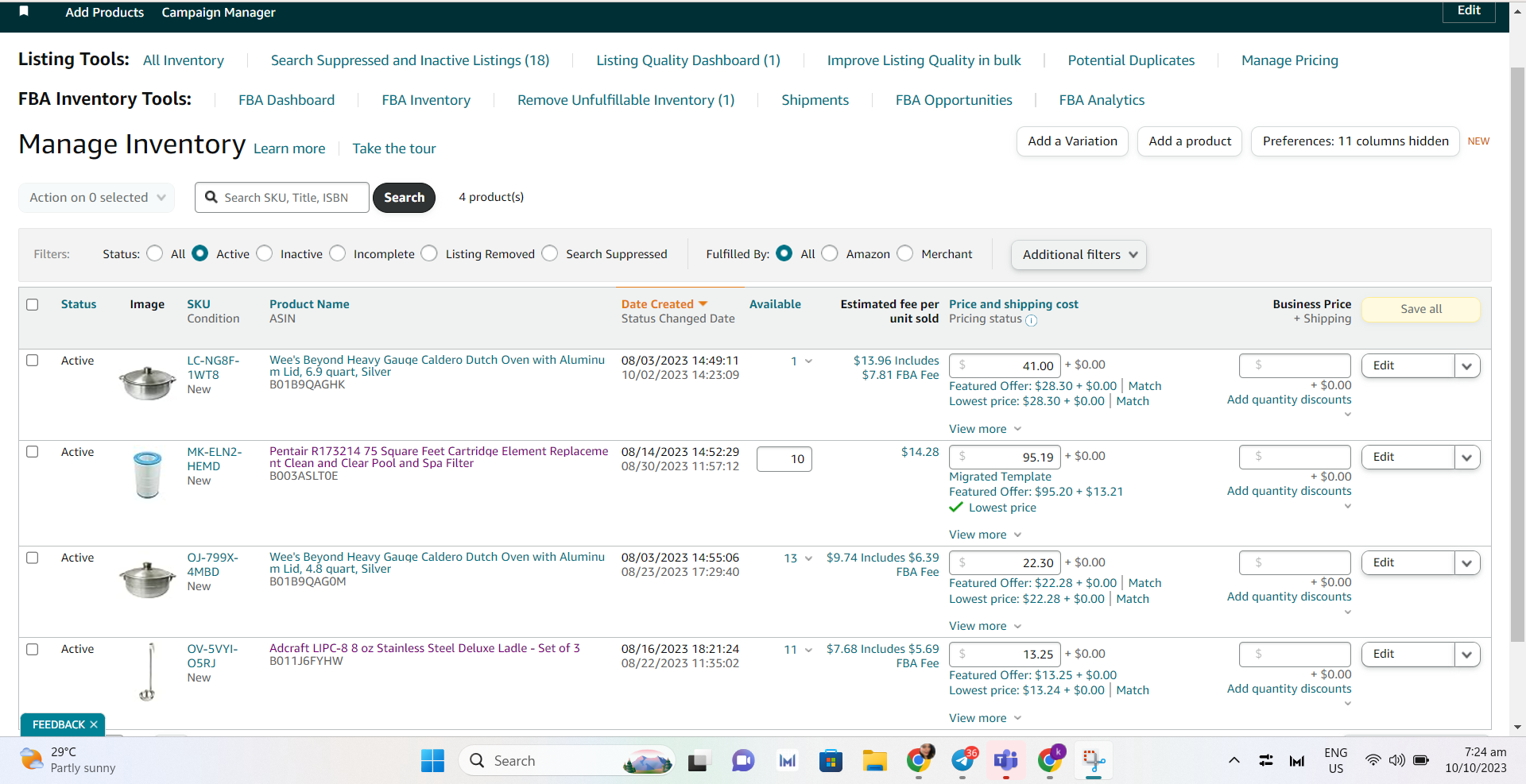Check the row checkbox for SKU OJ-799X-4MBD

tap(33, 558)
